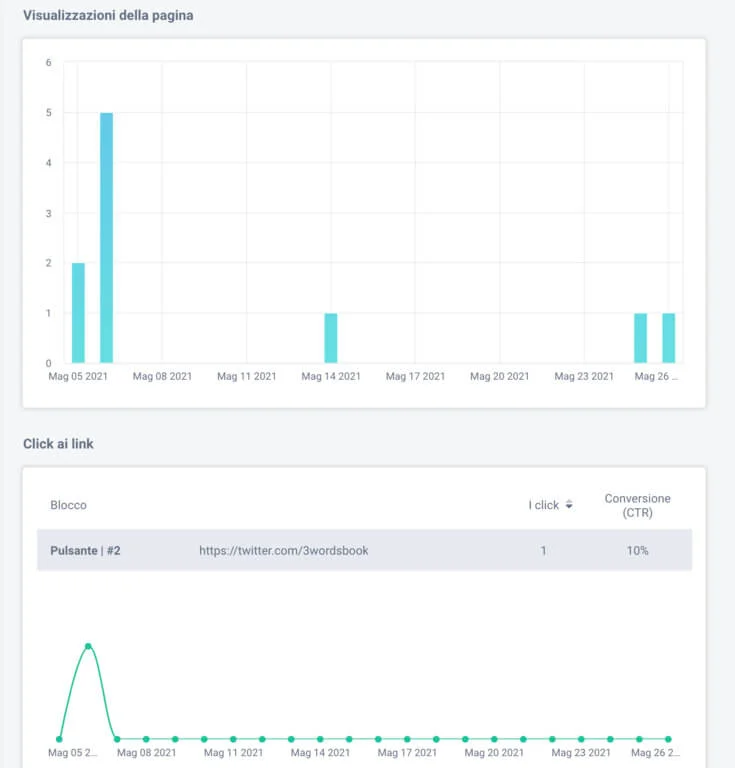Click the peak point on the green line chart
Screen dimensions: 735x768
pos(88,646)
